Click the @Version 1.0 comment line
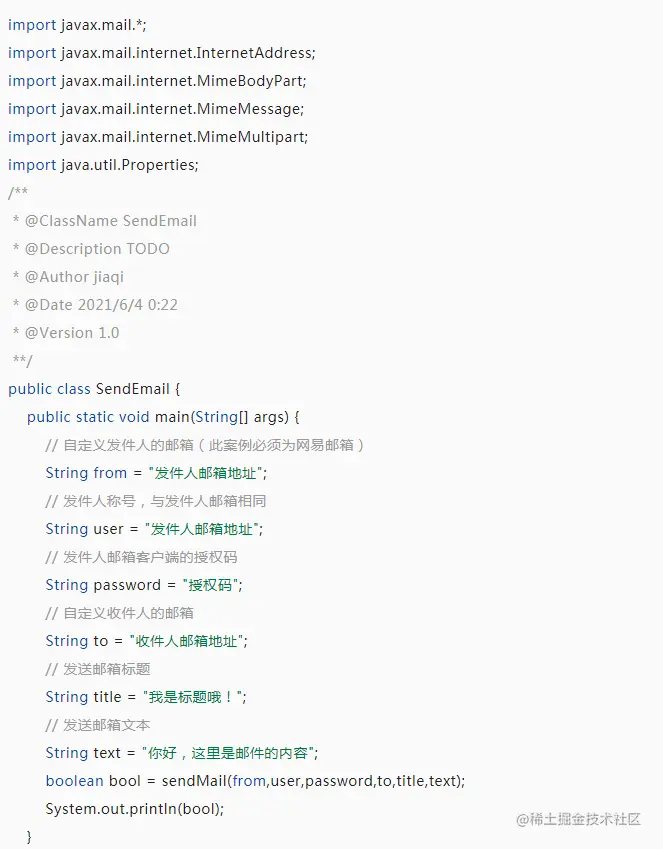This screenshot has height=849, width=663. (x=66, y=333)
